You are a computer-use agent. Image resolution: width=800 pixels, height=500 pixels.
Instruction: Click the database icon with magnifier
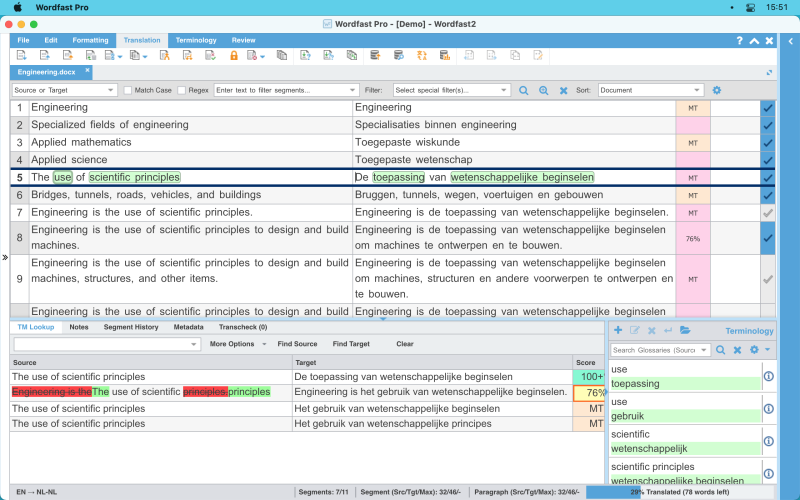point(398,56)
